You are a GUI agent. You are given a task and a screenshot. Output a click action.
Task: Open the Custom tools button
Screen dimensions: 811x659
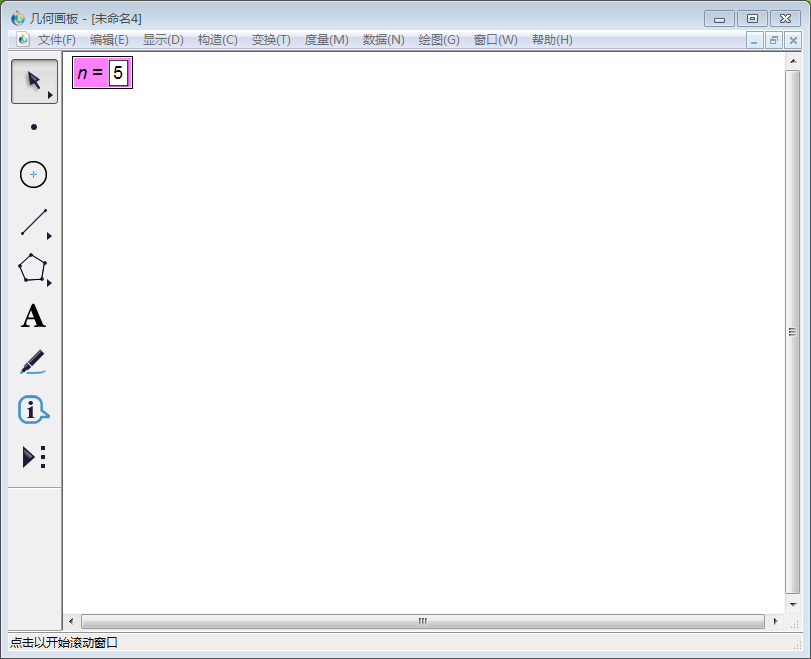tap(34, 457)
